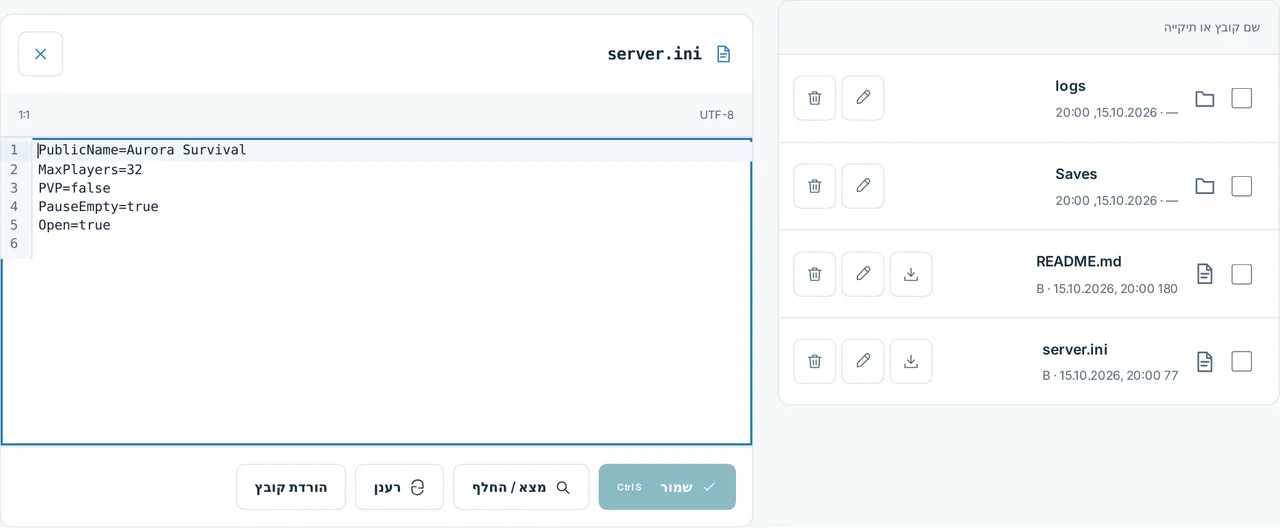This screenshot has height=528, width=1280.
Task: Tick the README.md checkbox
Action: [1242, 274]
